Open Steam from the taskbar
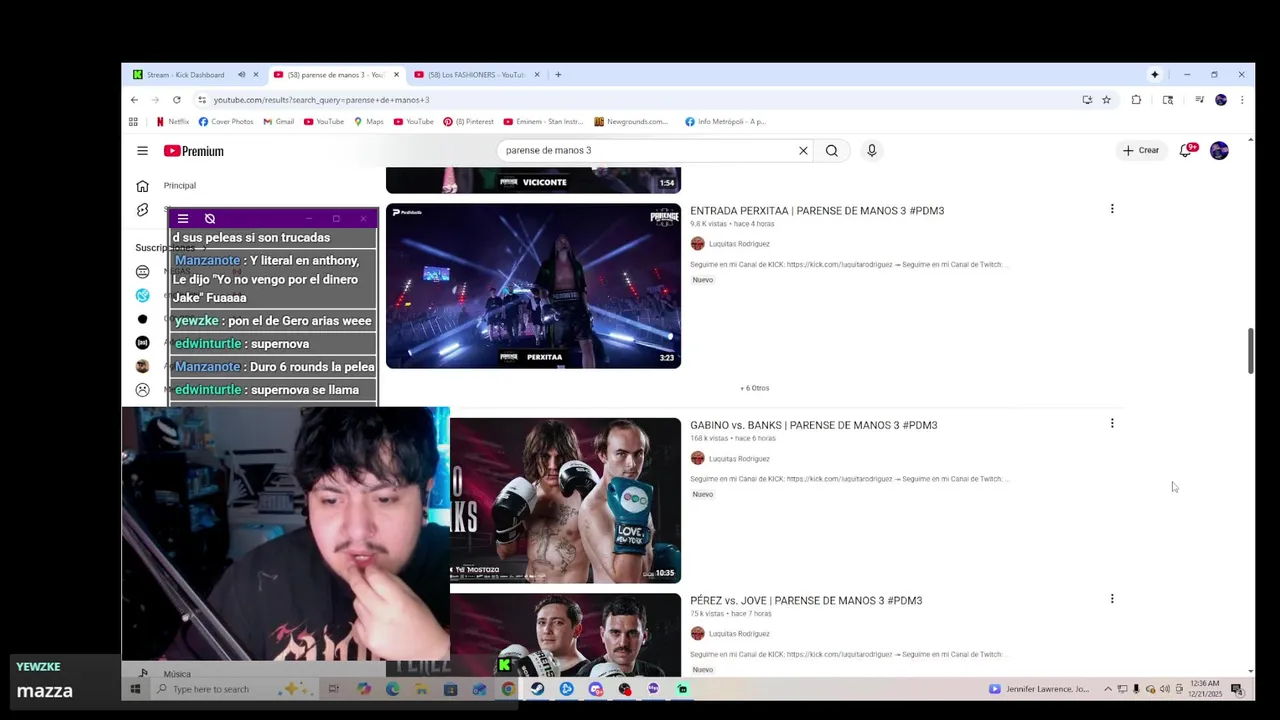 [x=538, y=689]
